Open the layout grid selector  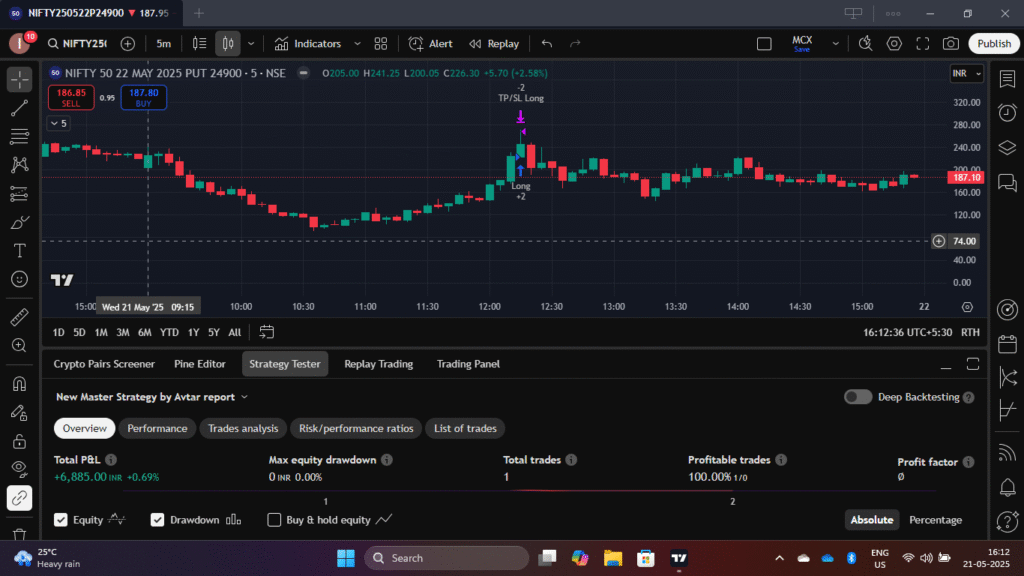(381, 44)
